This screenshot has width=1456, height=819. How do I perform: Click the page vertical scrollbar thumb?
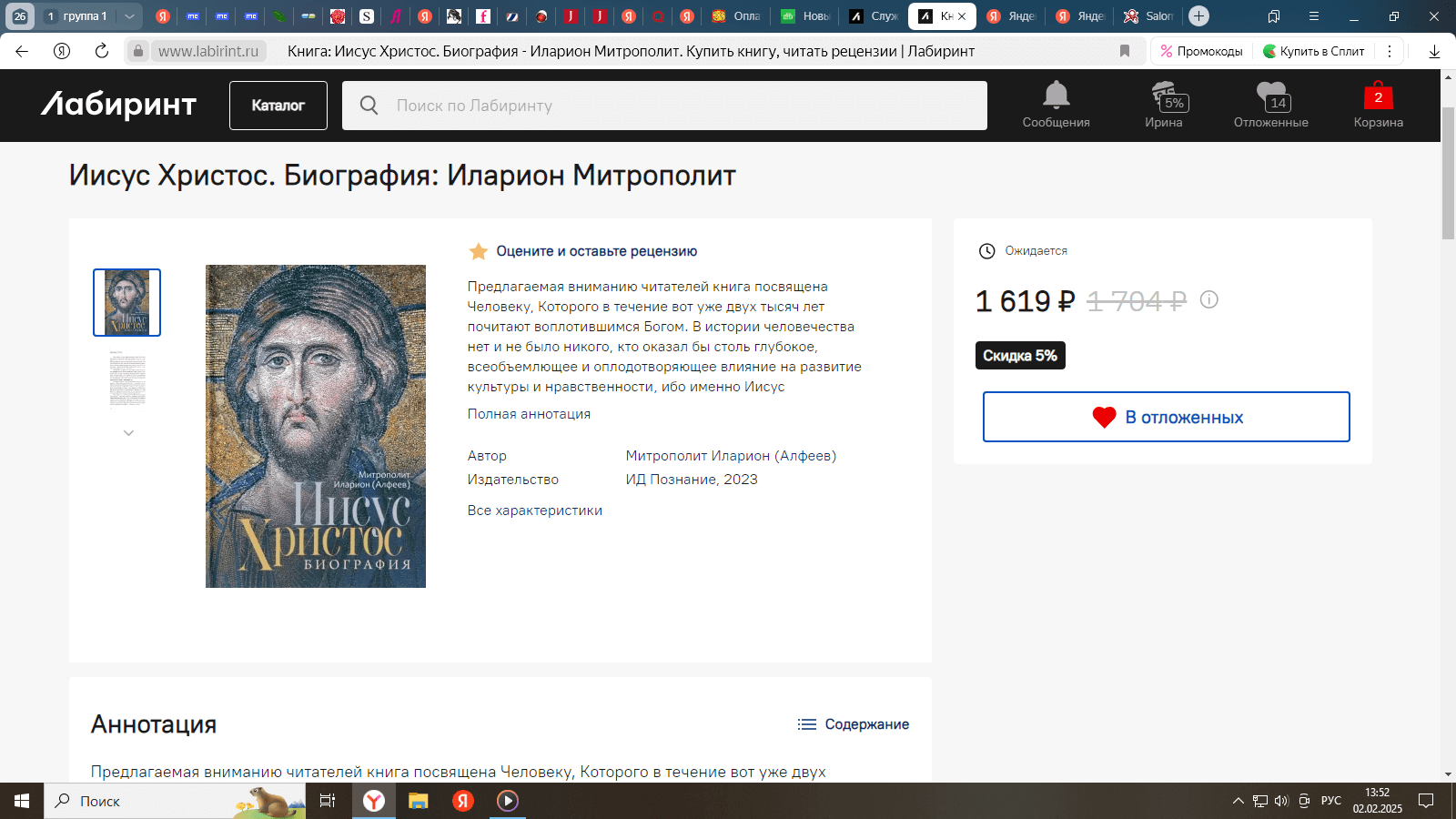click(1448, 173)
